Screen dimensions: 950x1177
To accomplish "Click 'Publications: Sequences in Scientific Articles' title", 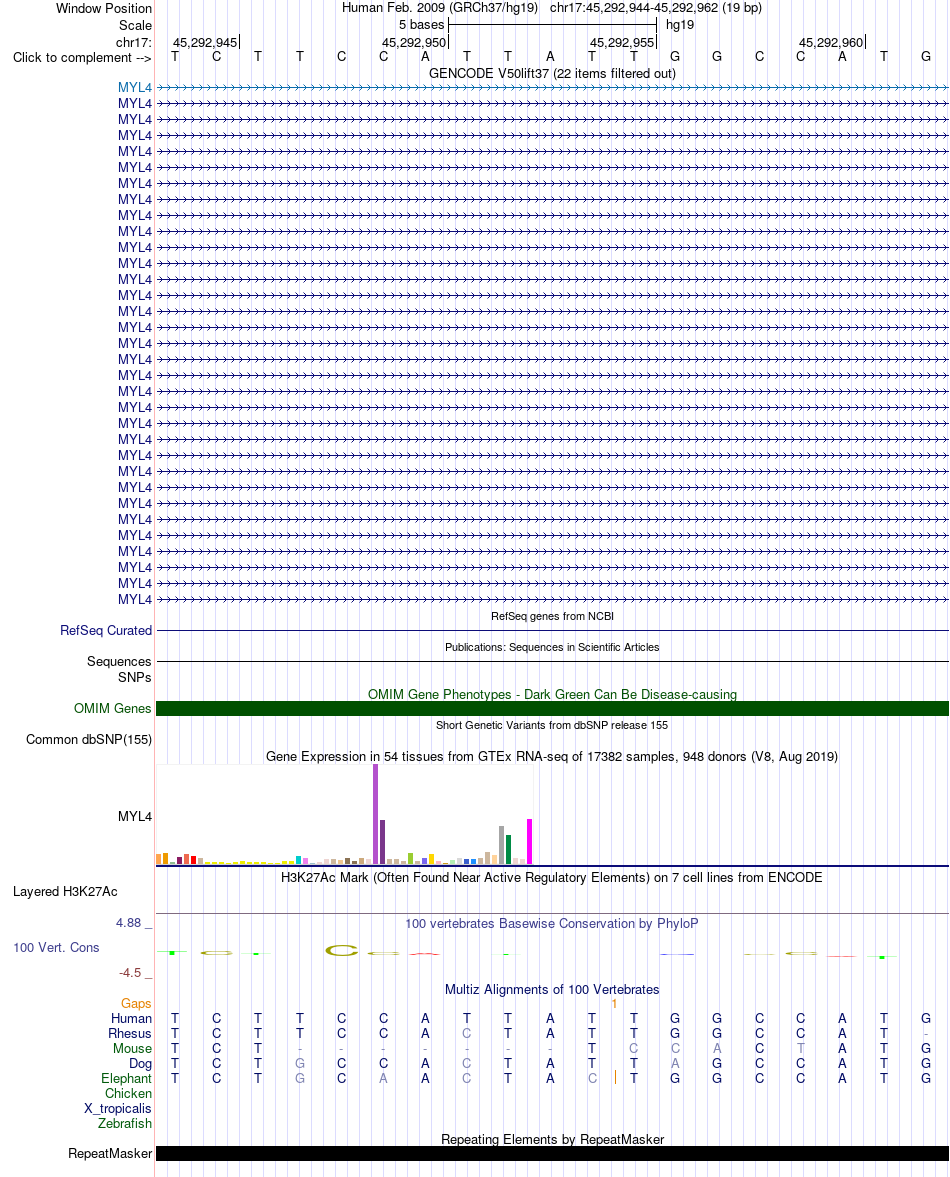I will [x=552, y=647].
